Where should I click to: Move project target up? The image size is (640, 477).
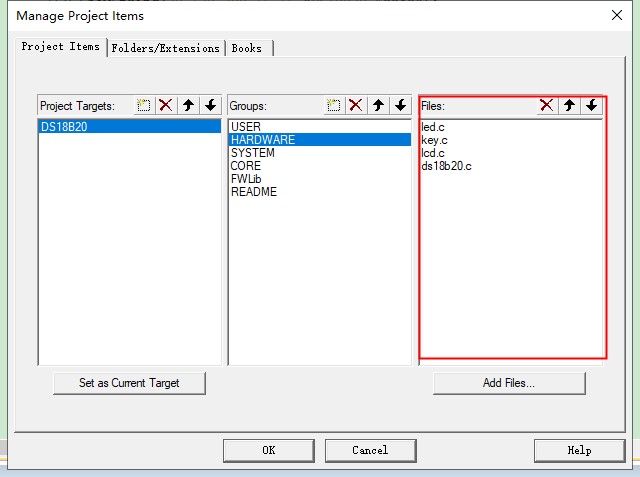(188, 106)
